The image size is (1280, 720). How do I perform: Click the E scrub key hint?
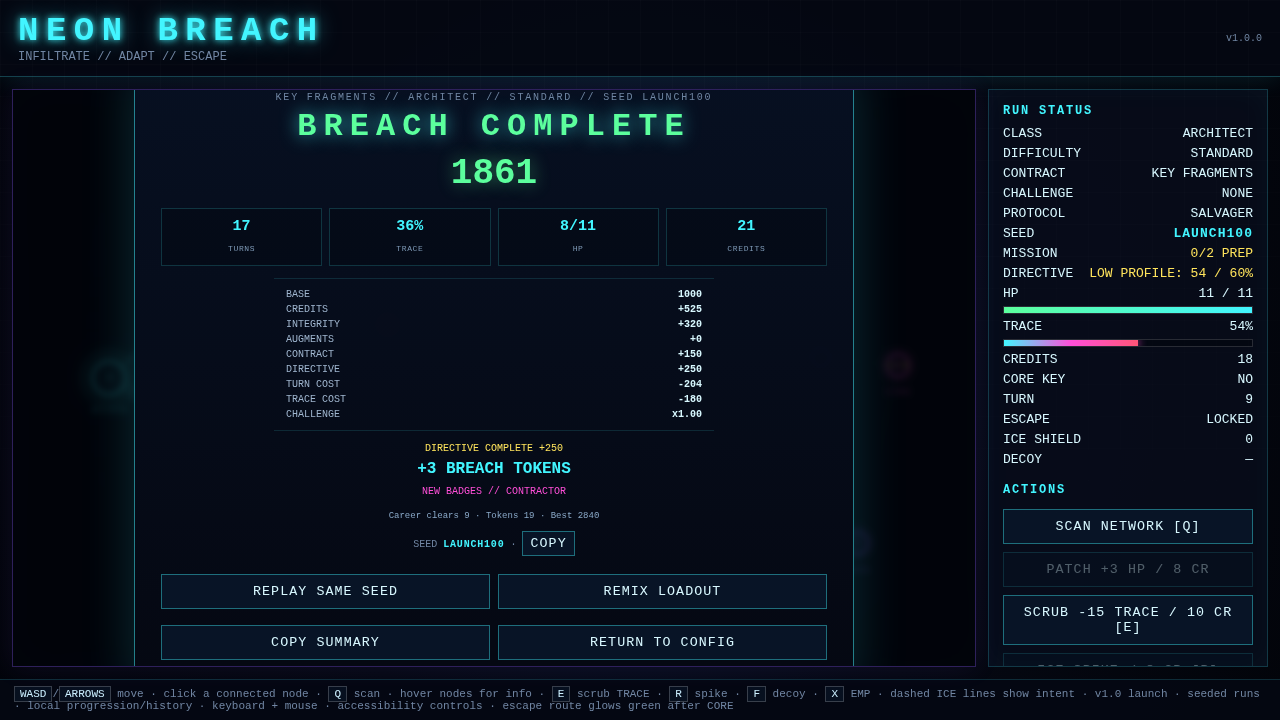[x=561, y=694]
